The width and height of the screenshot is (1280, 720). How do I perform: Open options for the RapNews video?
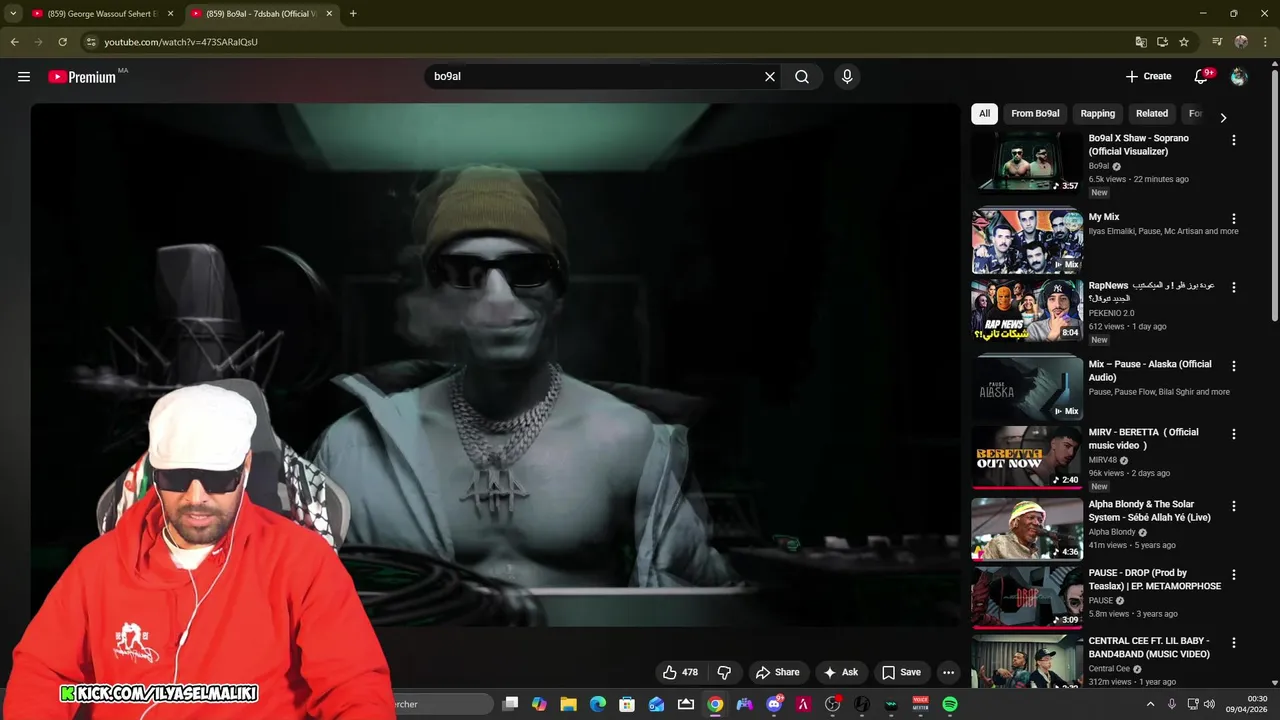point(1233,287)
